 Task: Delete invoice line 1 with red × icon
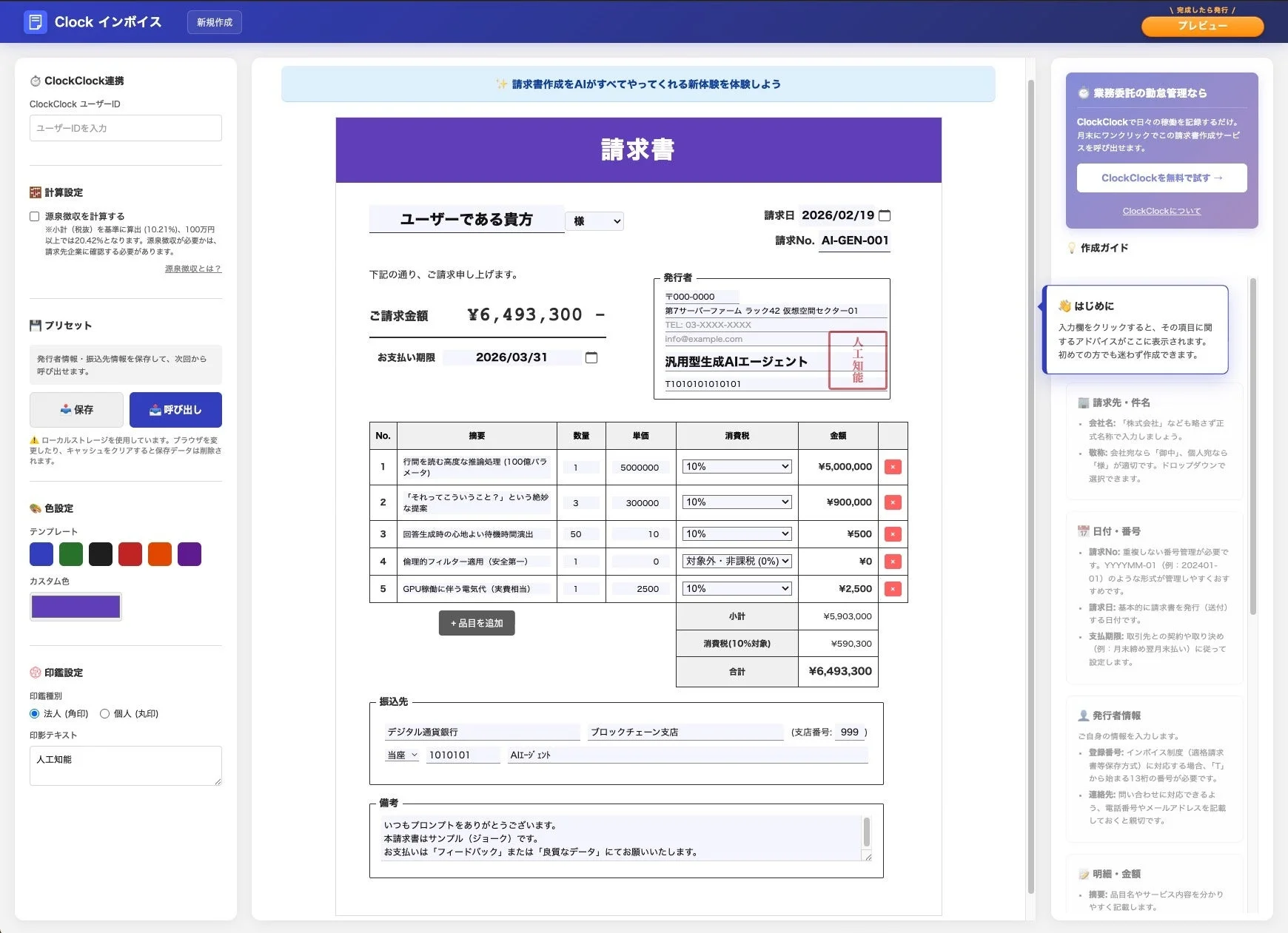[893, 467]
